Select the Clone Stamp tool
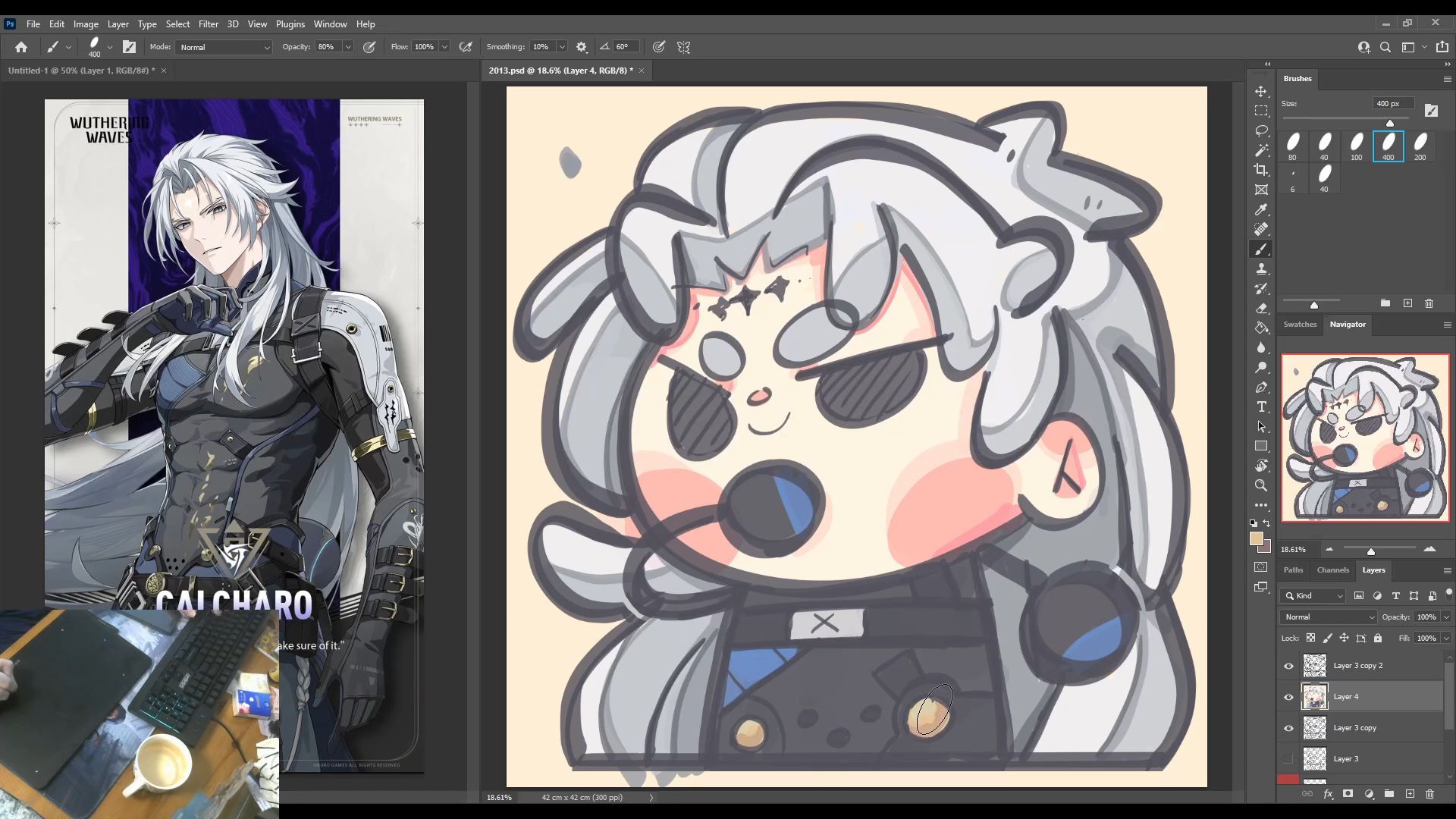 pyautogui.click(x=1261, y=268)
